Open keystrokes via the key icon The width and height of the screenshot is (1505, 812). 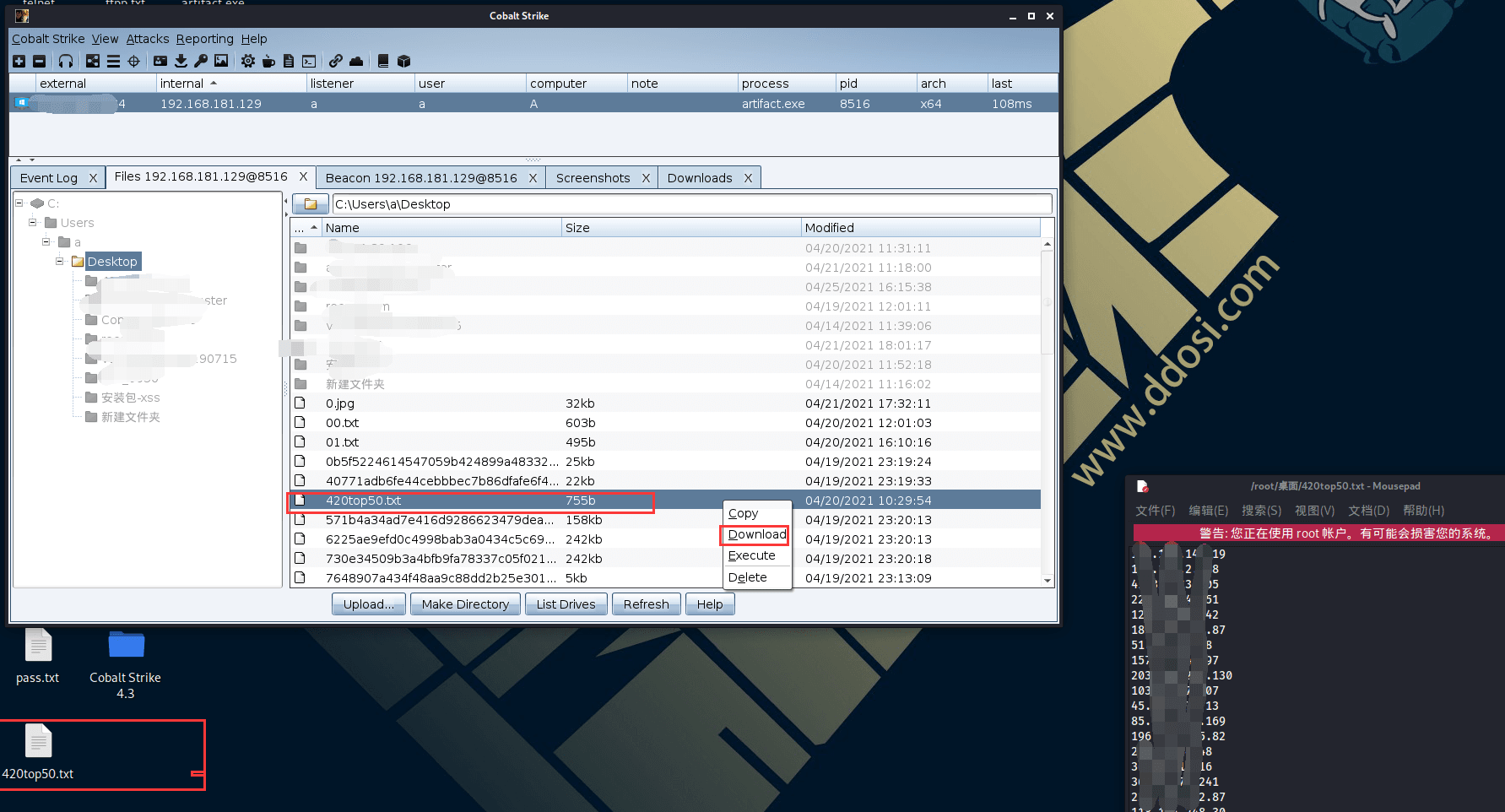(201, 61)
